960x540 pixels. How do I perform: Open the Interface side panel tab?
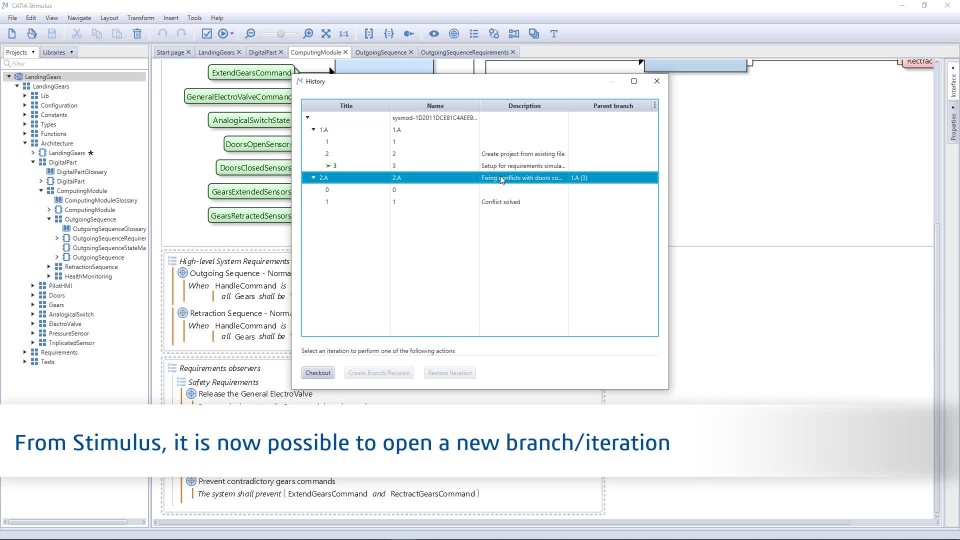point(953,82)
